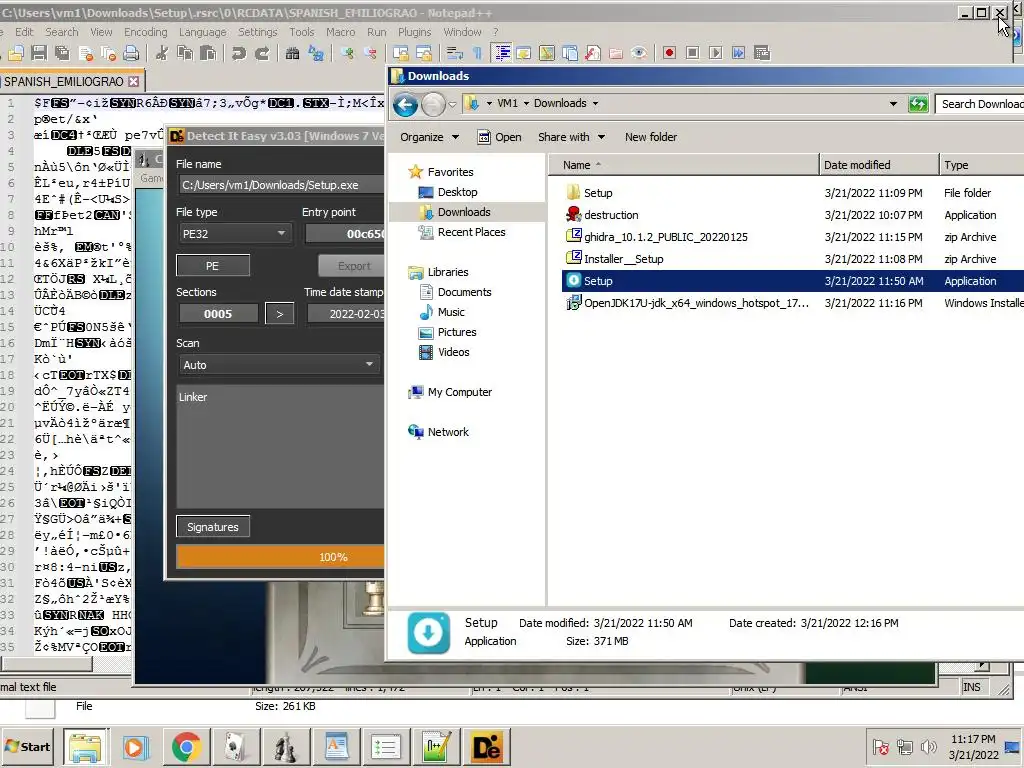Click the Cut scissors icon in Notepad++
The width and height of the screenshot is (1024, 768).
(161, 53)
